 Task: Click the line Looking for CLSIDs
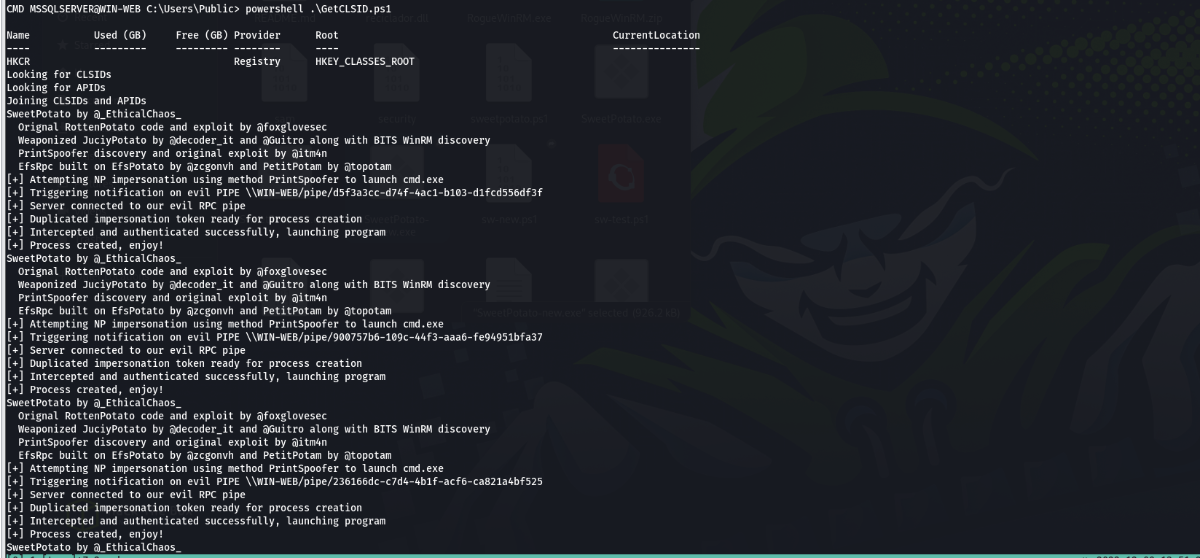[59, 75]
